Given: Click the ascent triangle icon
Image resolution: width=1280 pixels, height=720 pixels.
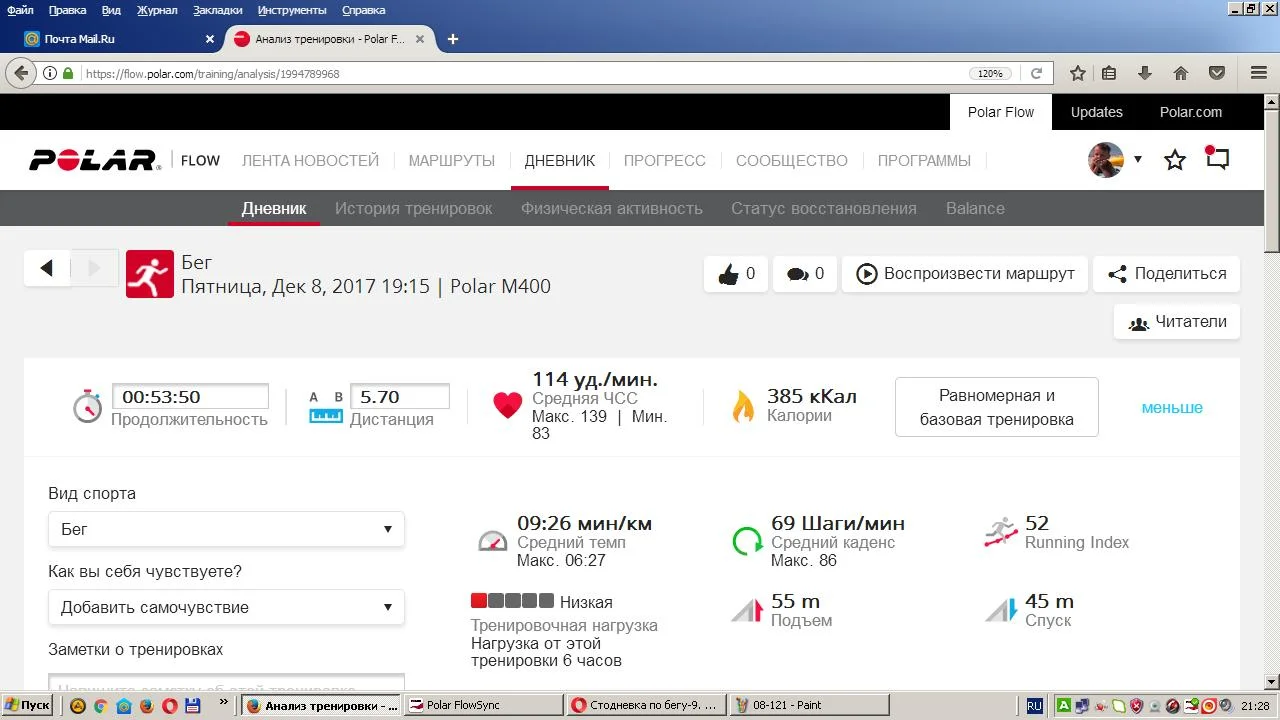Looking at the screenshot, I should coord(746,609).
